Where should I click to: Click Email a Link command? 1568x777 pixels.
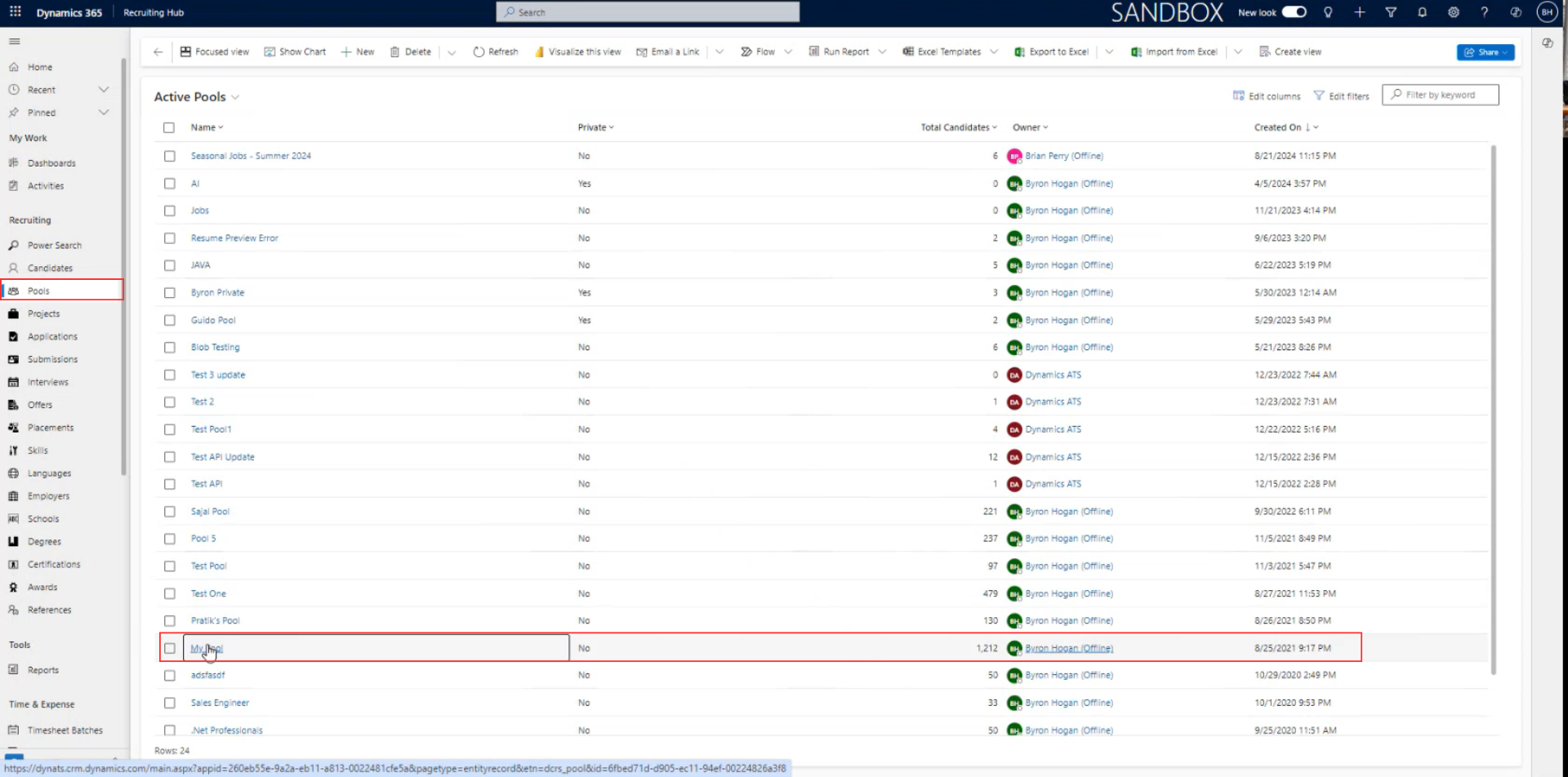click(x=668, y=51)
